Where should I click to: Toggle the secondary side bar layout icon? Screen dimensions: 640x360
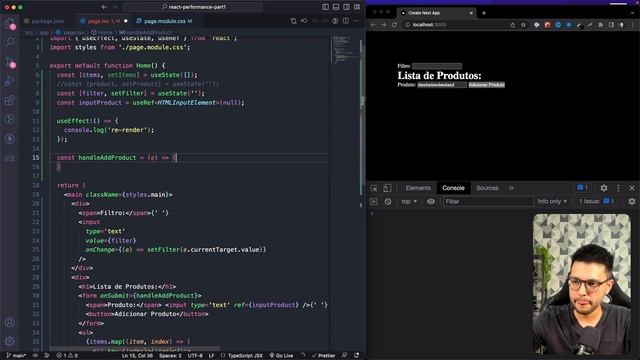(347, 7)
